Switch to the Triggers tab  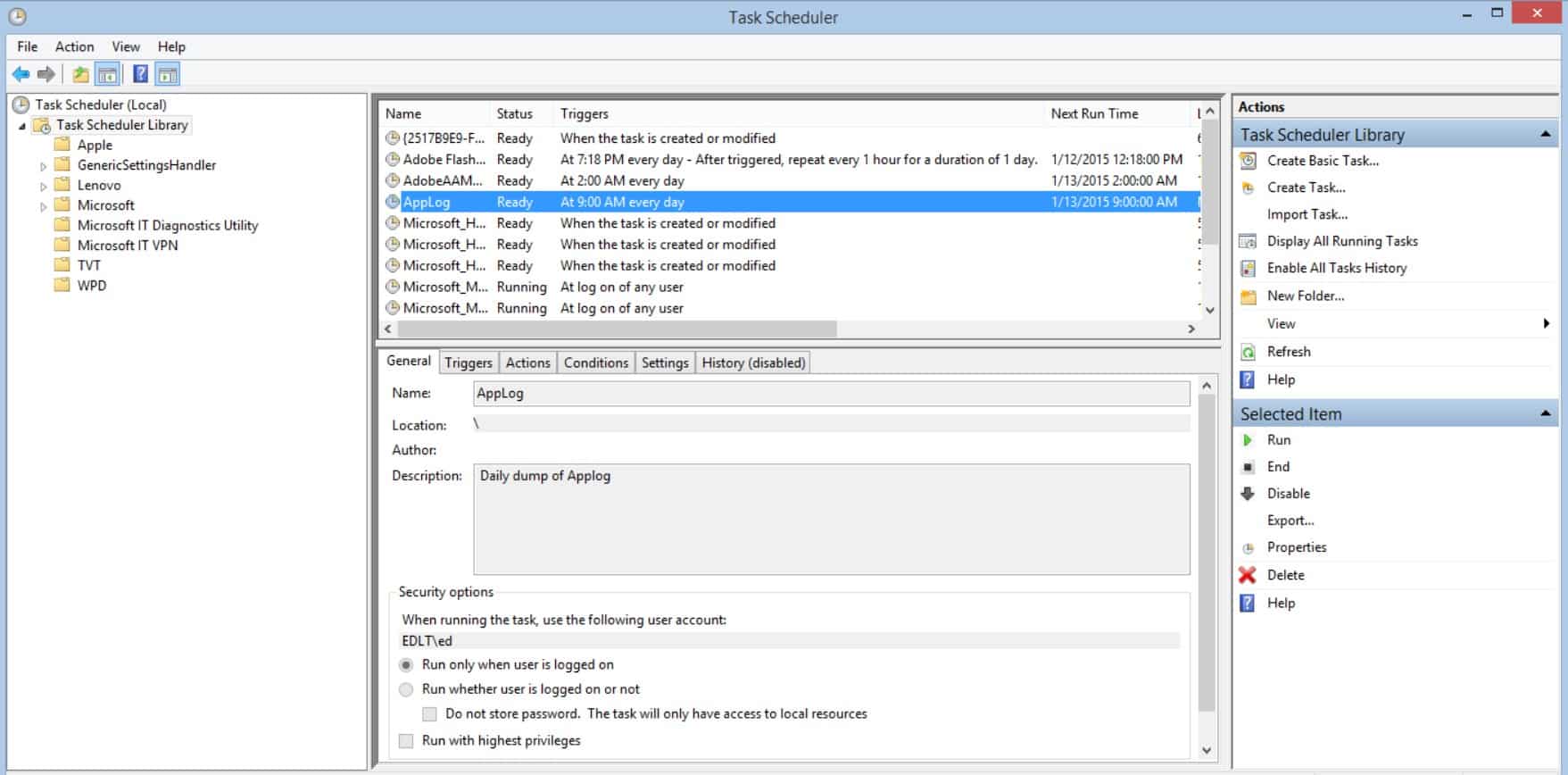point(469,362)
